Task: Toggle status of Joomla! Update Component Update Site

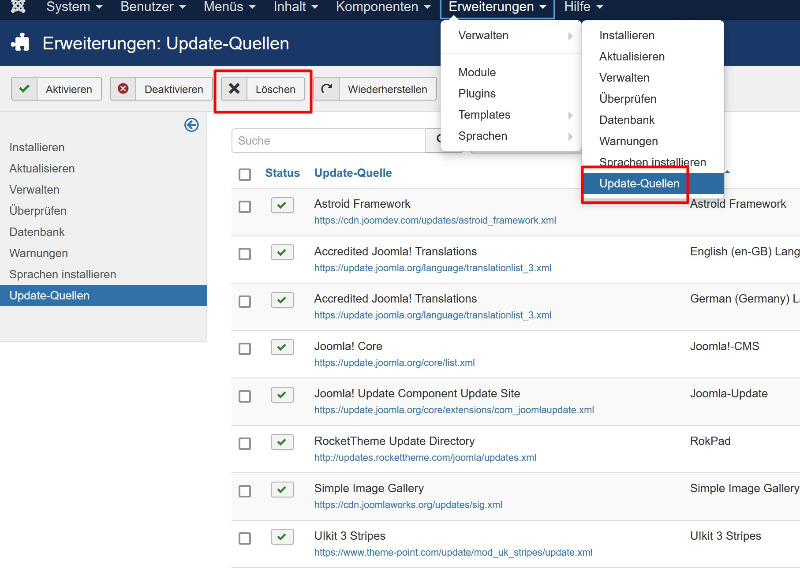Action: (x=282, y=395)
